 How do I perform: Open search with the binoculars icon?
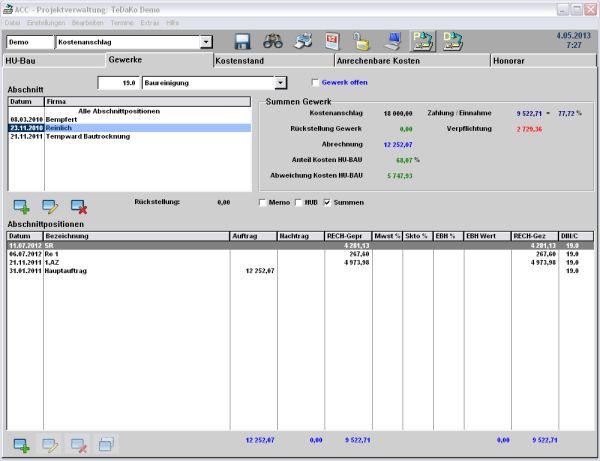(272, 42)
